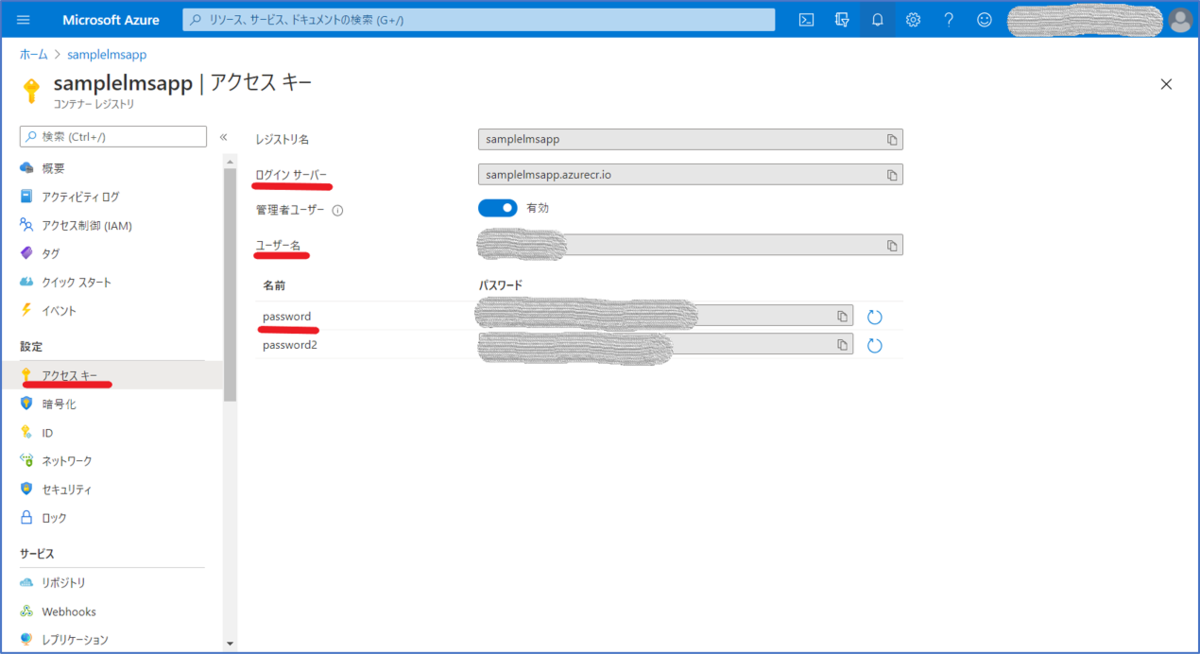Copy the registry name samplelmsapp
The height and width of the screenshot is (654, 1200).
click(x=892, y=139)
